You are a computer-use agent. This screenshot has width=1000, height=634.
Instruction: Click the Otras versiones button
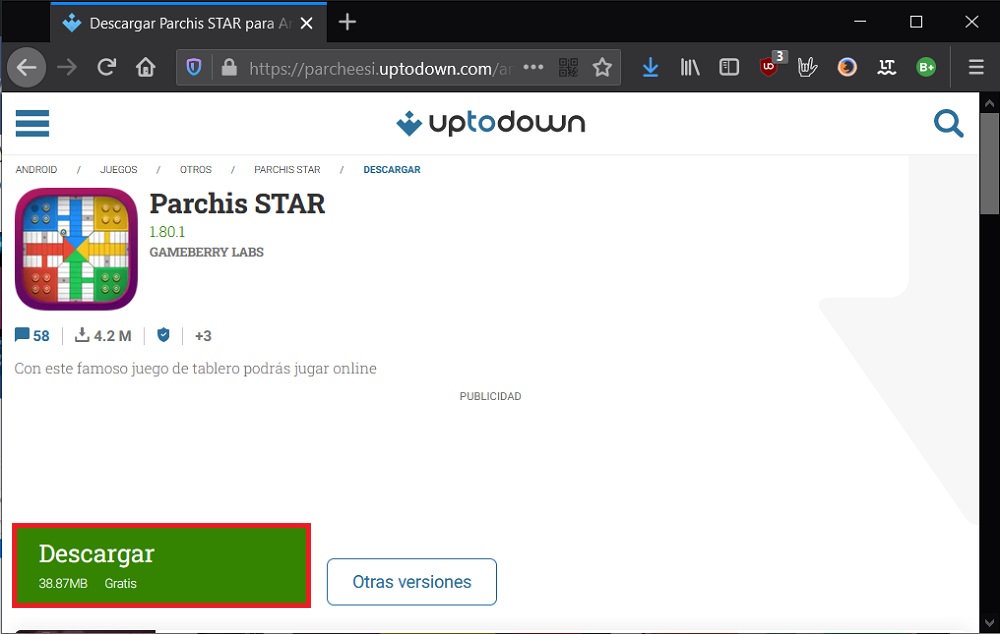[411, 582]
